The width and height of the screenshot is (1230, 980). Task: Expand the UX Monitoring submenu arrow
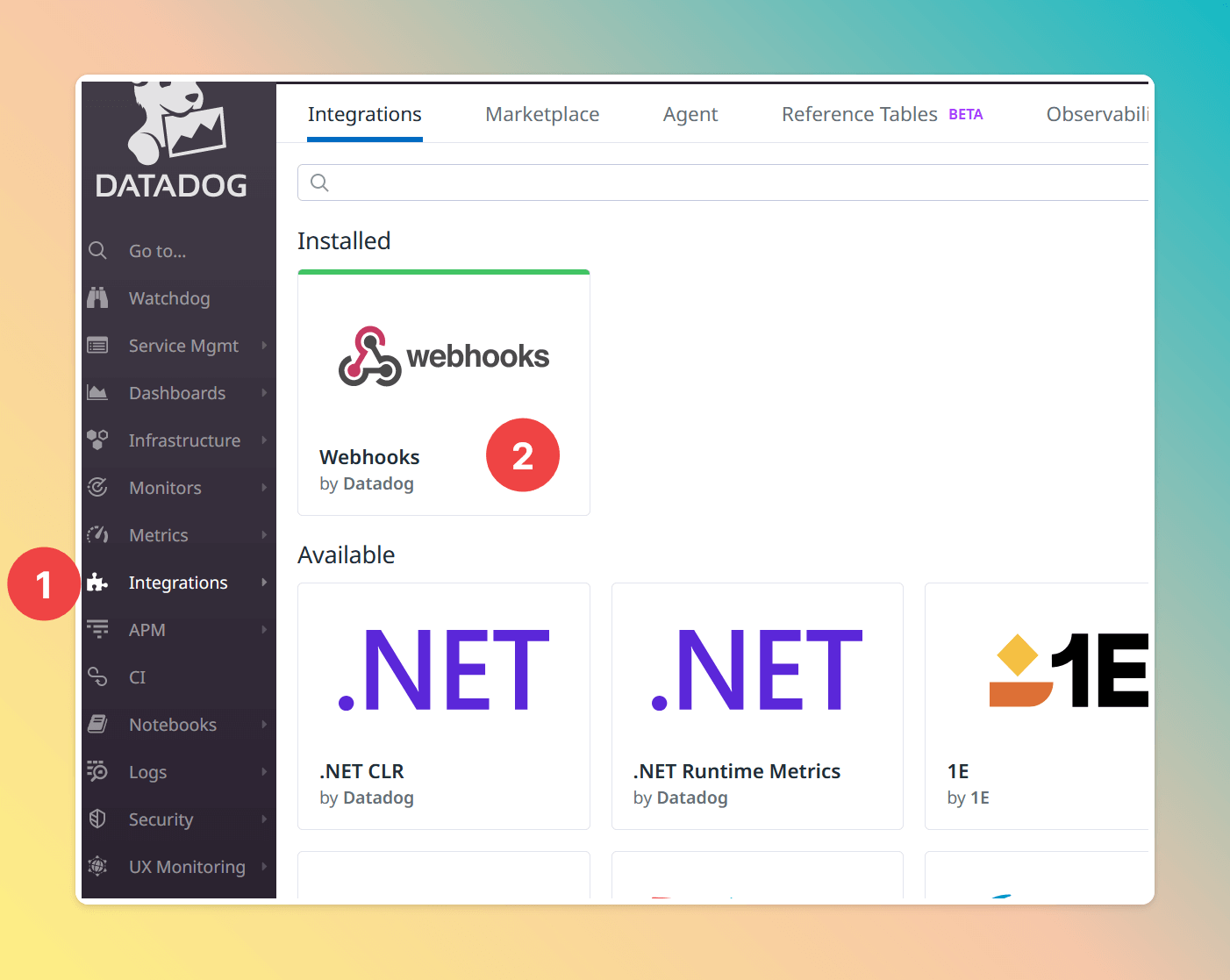click(x=264, y=867)
